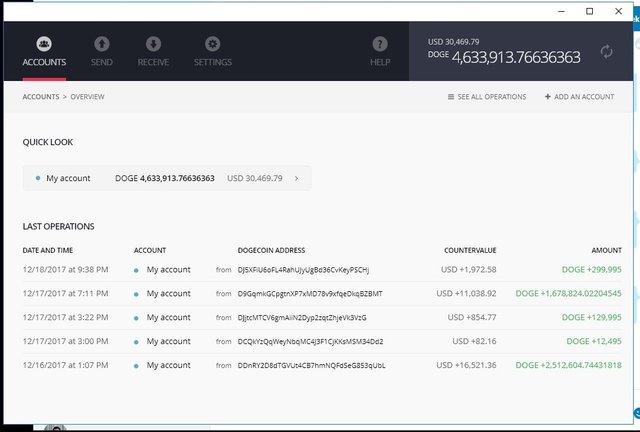Click COUNTERVALUE column header
640x432 pixels.
(470, 250)
